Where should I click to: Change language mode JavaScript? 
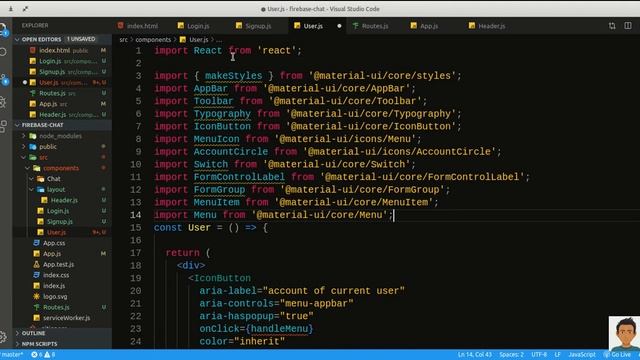click(582, 355)
